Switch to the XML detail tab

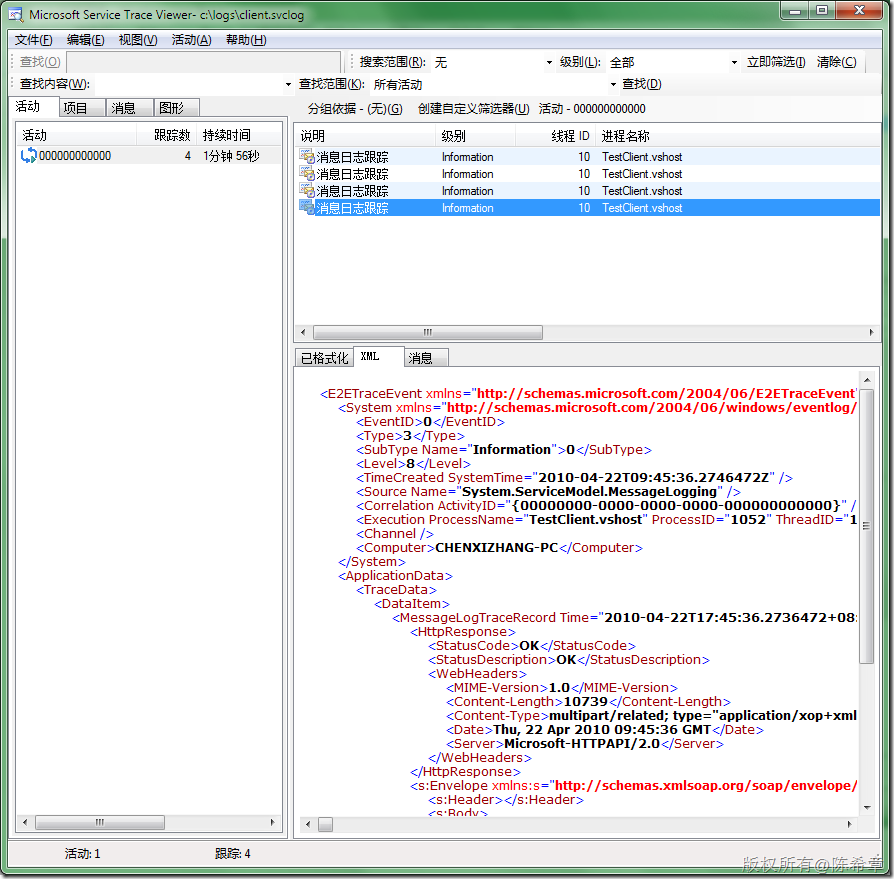pos(379,356)
